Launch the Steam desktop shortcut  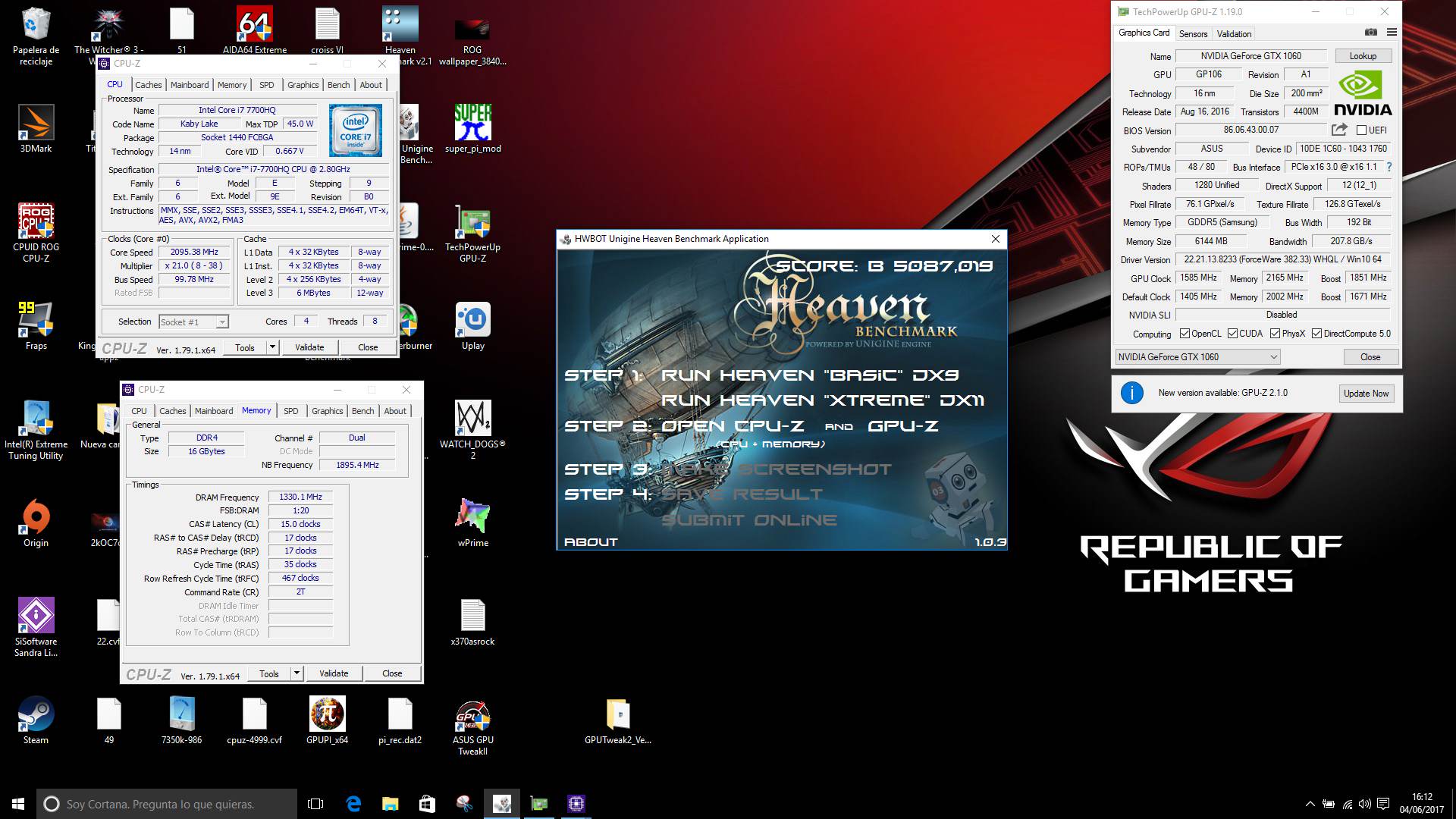click(36, 720)
